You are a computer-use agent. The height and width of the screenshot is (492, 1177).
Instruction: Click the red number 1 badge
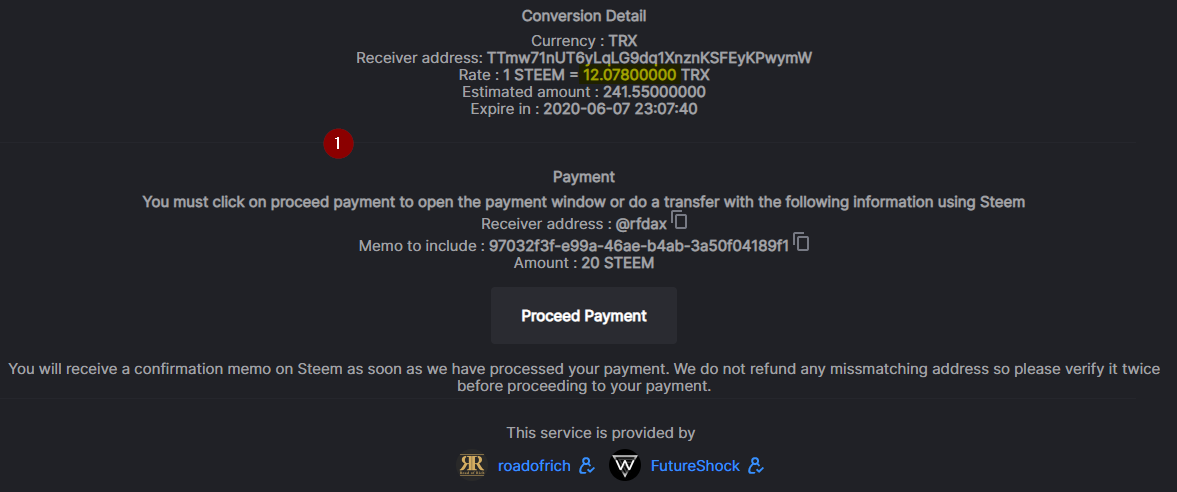pos(338,143)
